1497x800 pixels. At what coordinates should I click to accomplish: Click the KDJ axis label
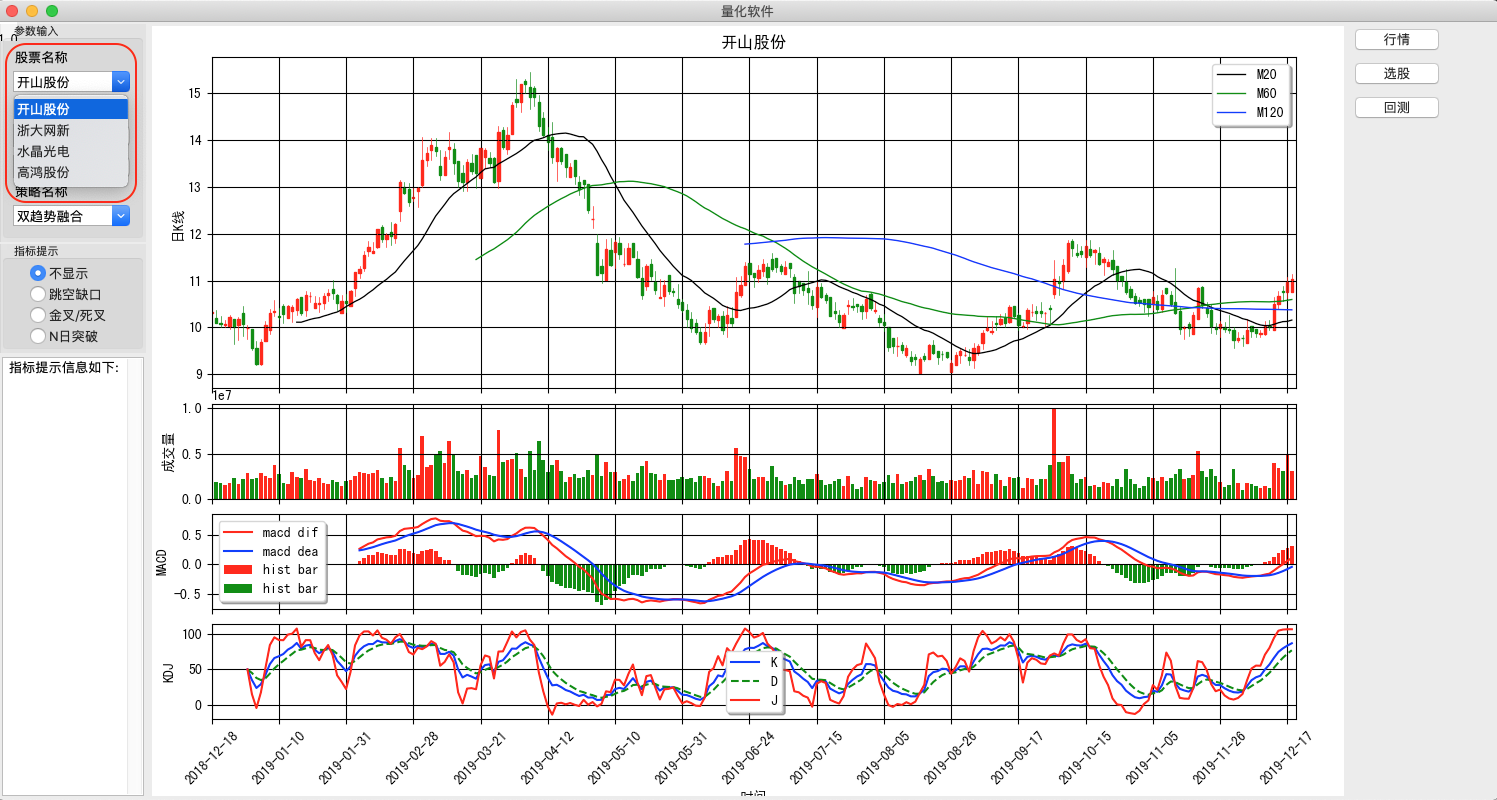coord(168,672)
